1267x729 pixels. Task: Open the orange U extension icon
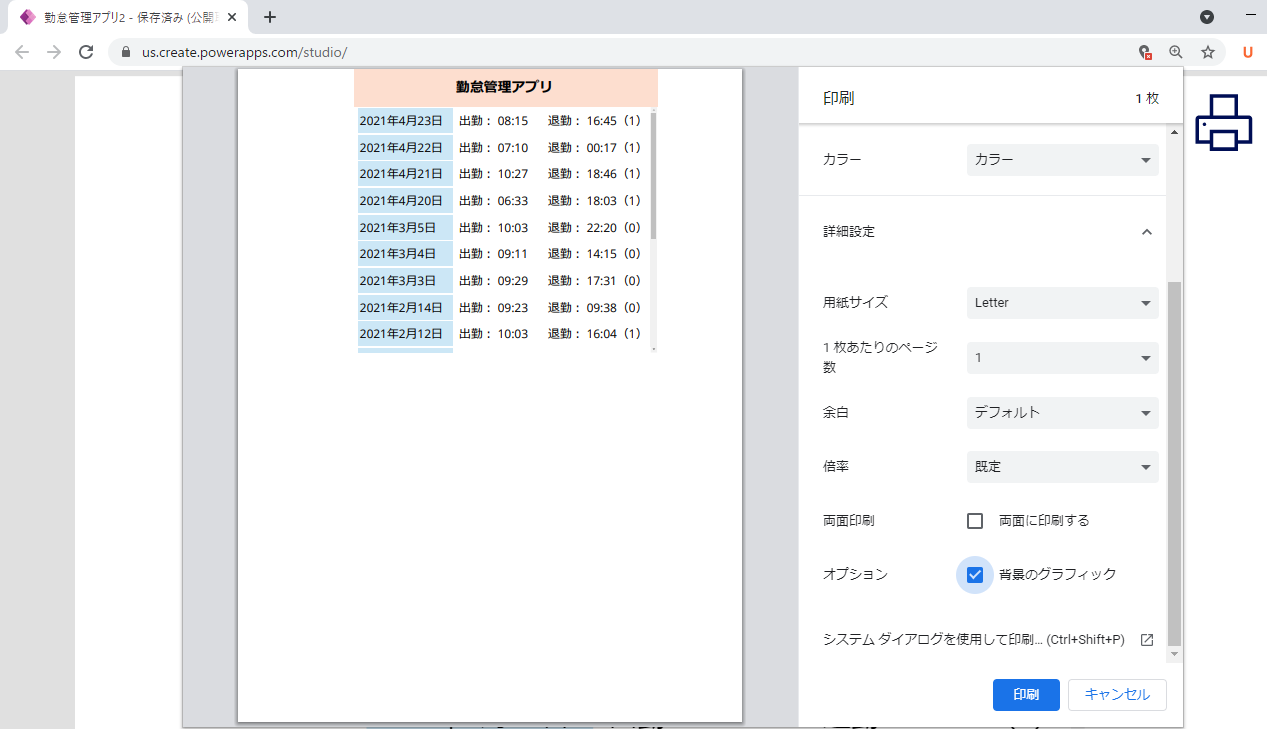tap(1248, 52)
